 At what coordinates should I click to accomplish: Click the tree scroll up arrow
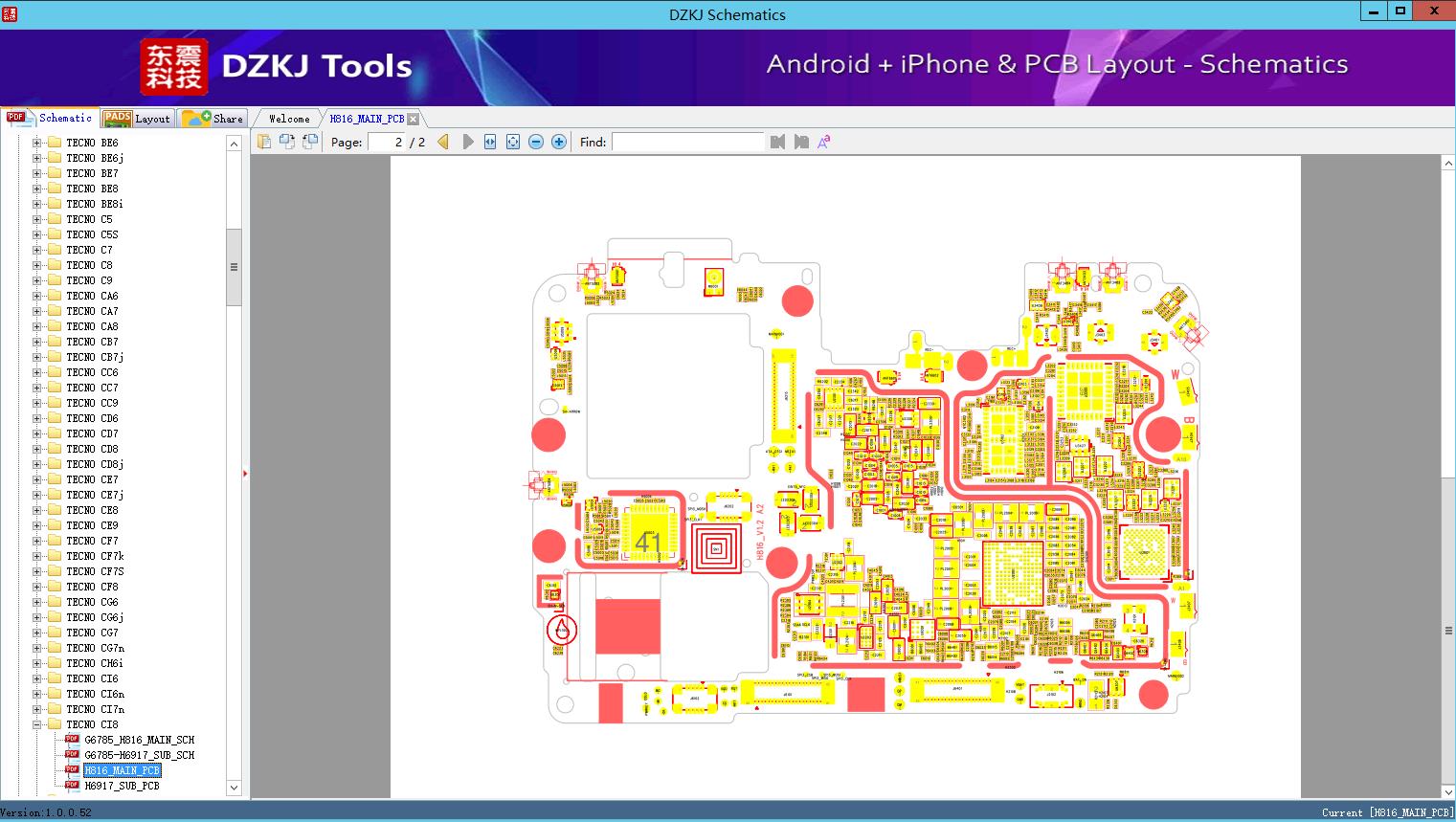pyautogui.click(x=234, y=144)
